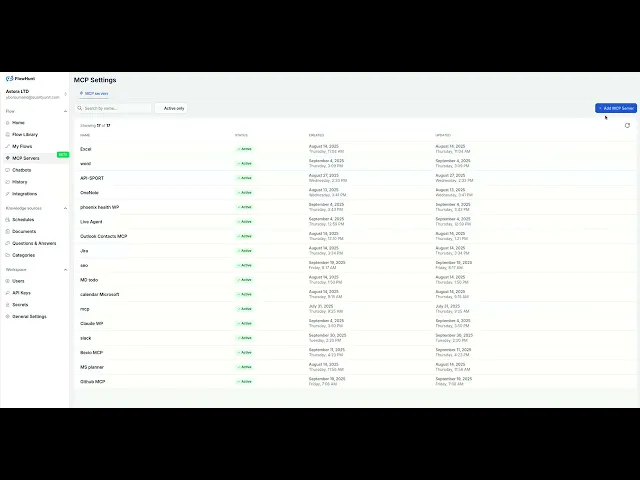Open the Live Agent server row

(x=355, y=222)
